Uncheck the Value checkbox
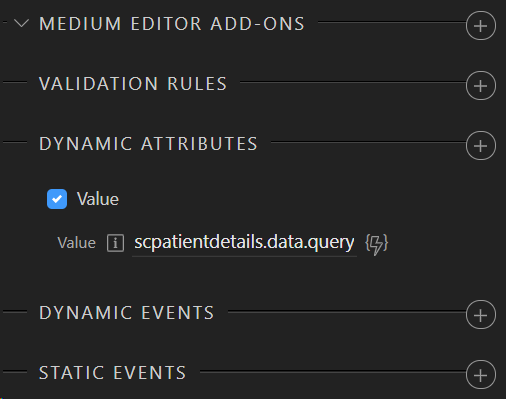The image size is (506, 399). pyautogui.click(x=57, y=199)
